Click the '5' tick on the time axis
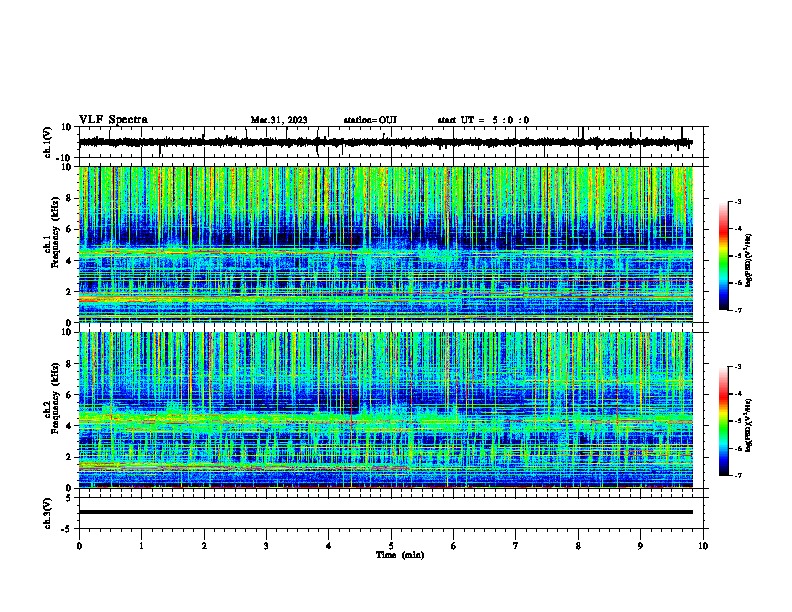The height and width of the screenshot is (612, 792). click(x=391, y=546)
